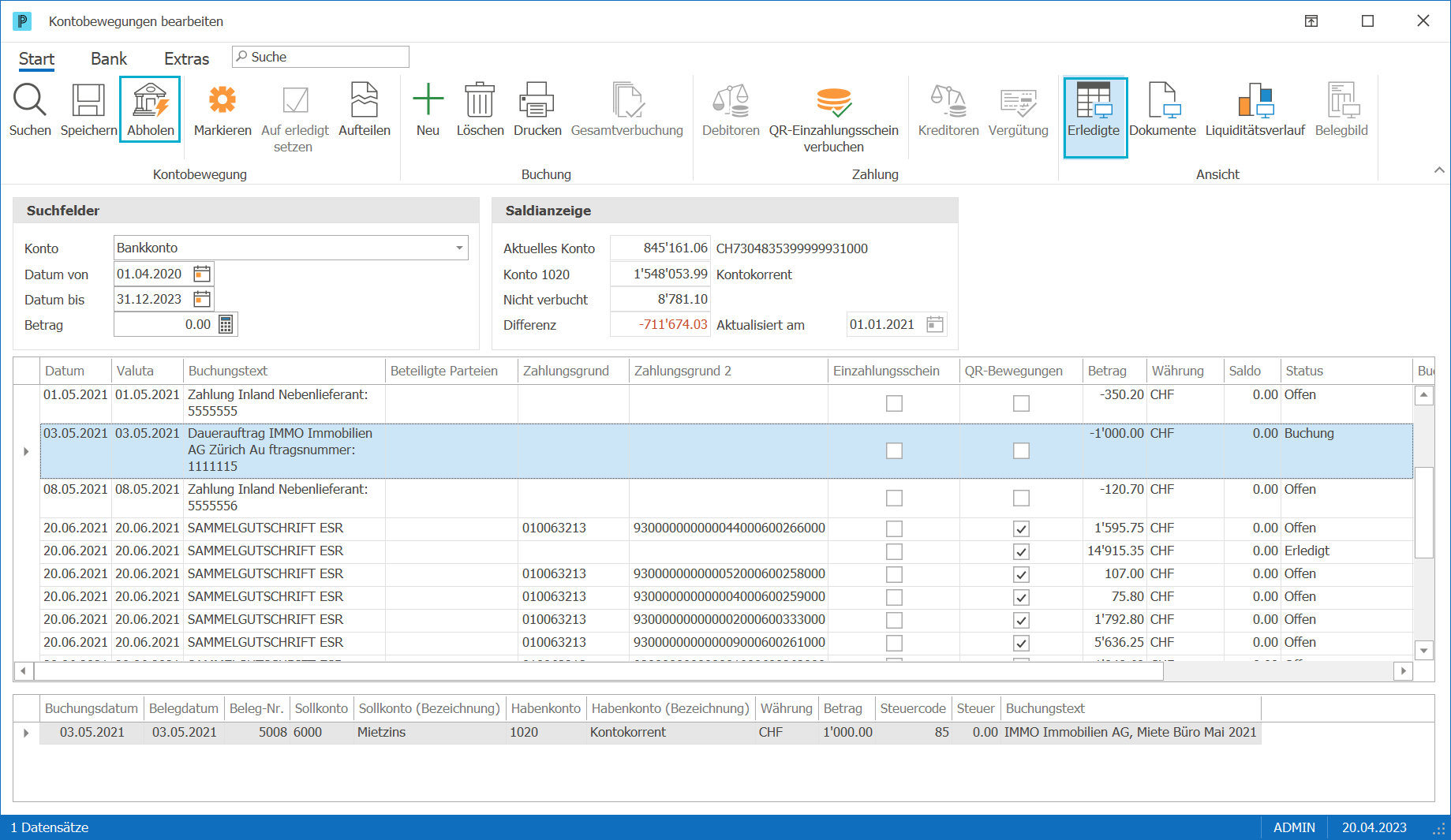Viewport: 1451px width, 840px height.
Task: Uncheck QR-Bewegungen box for 1'595.75 row
Action: coord(1021,528)
